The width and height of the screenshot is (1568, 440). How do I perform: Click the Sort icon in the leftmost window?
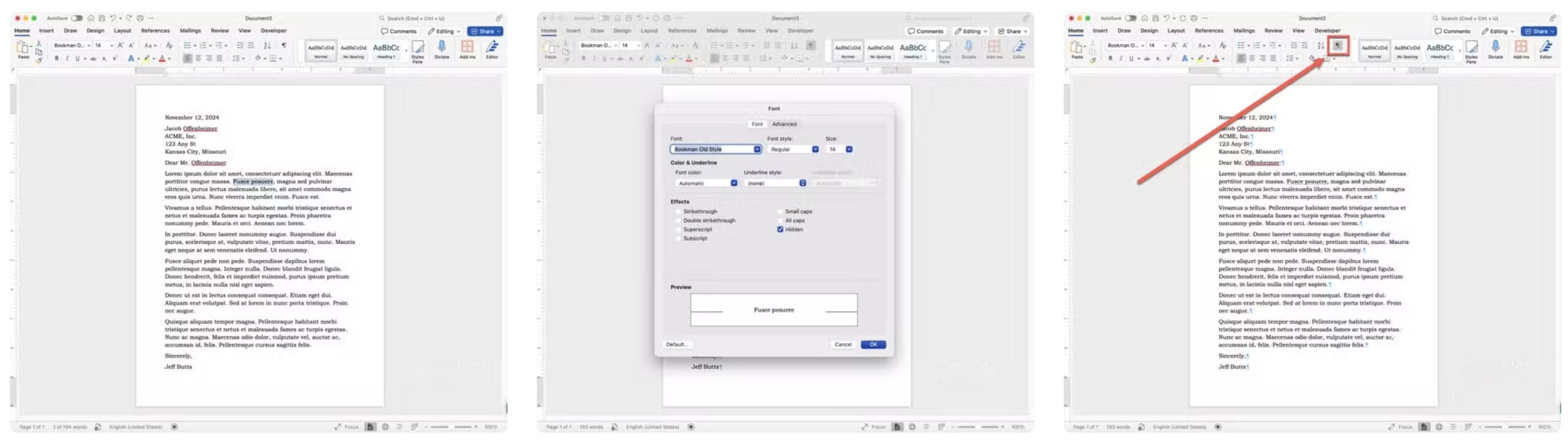[267, 45]
